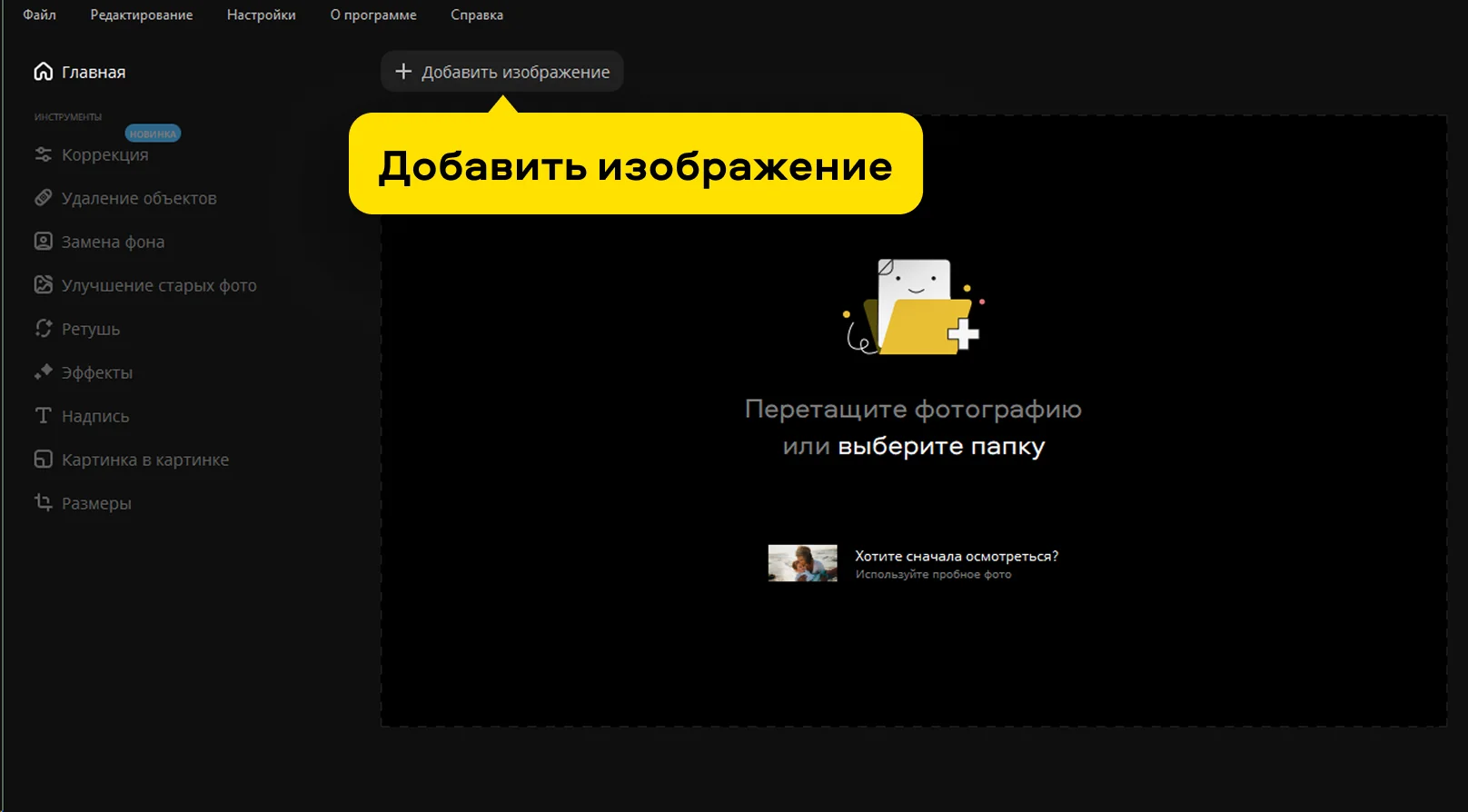
Task: Click the icon for Картинка в картинке
Action: click(x=43, y=460)
